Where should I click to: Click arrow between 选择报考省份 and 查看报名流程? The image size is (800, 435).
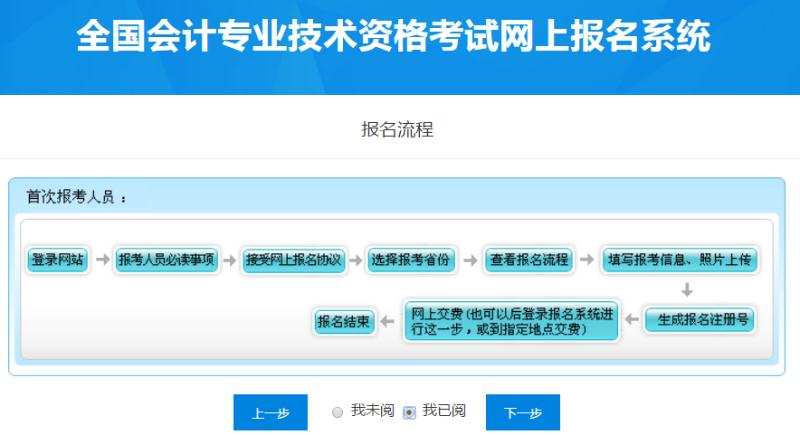coord(469,260)
